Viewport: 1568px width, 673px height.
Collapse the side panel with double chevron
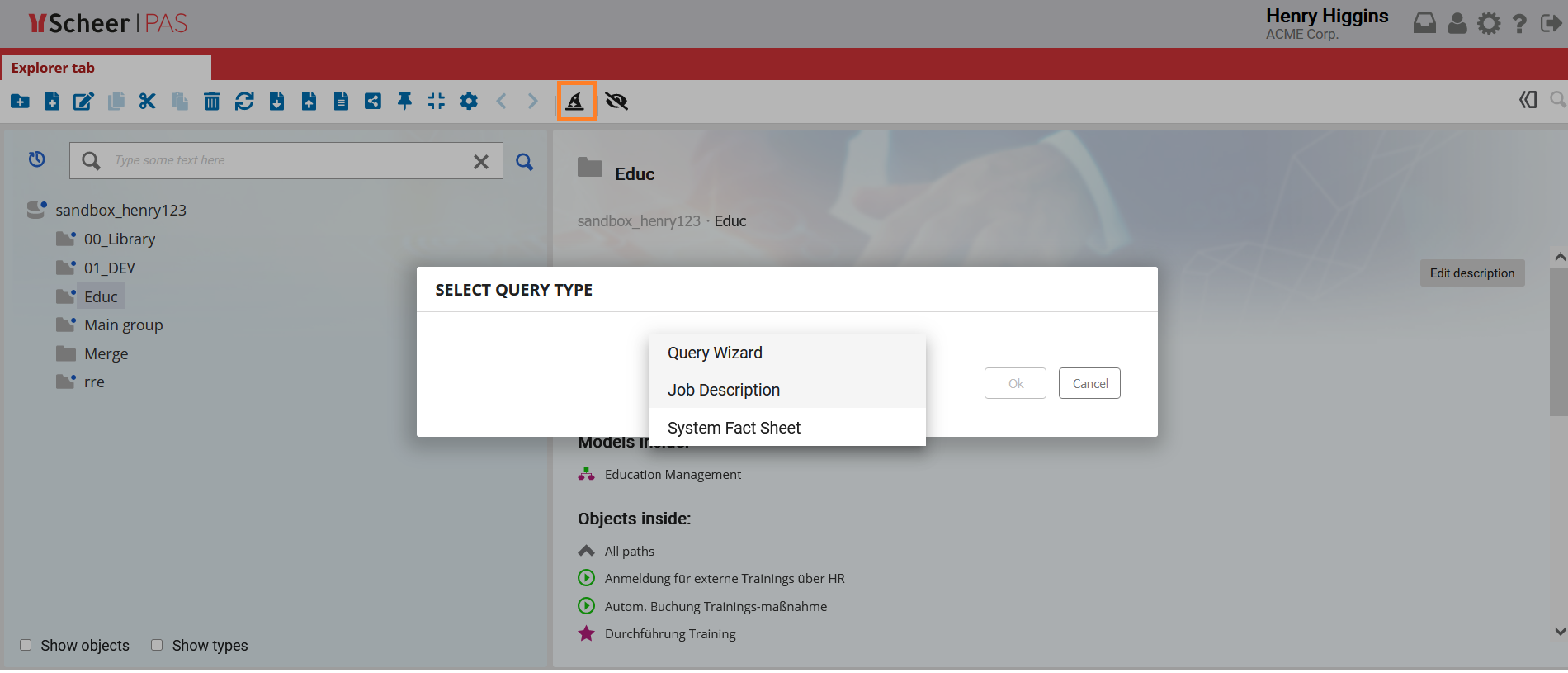tap(1528, 100)
